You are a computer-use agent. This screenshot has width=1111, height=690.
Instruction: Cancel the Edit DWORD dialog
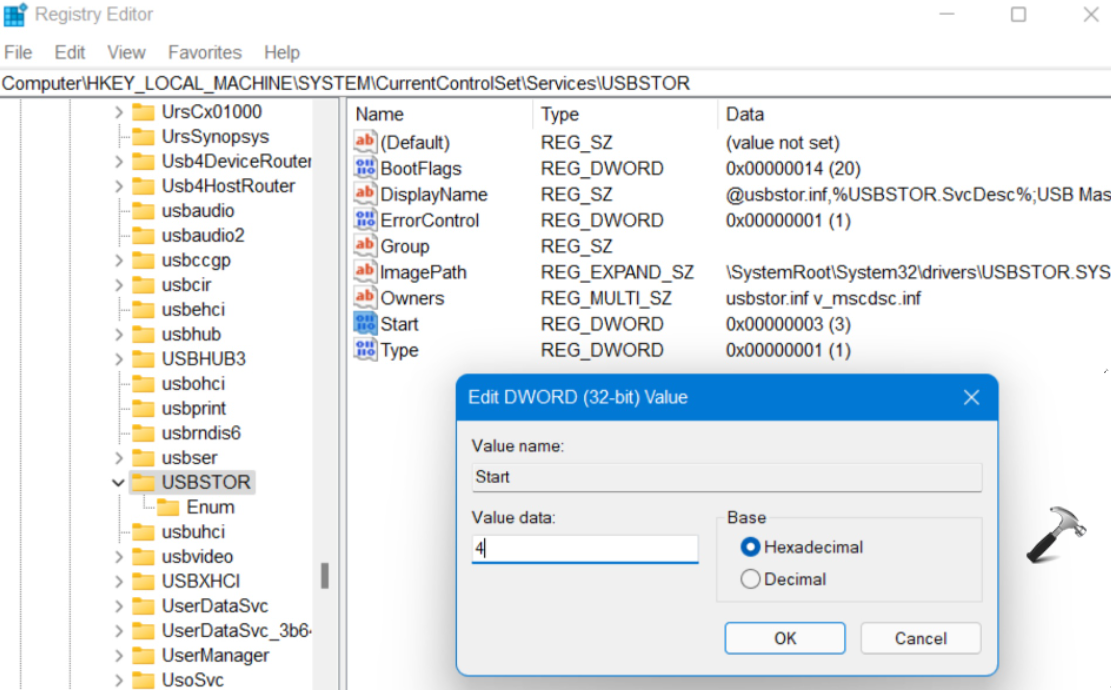(x=920, y=638)
